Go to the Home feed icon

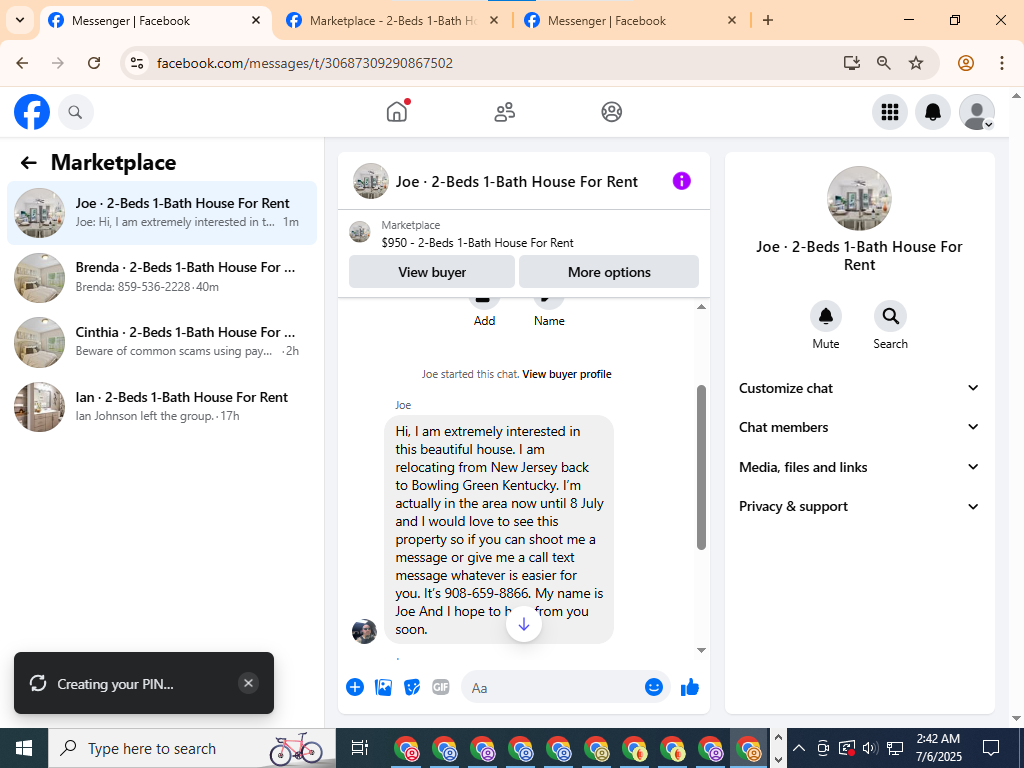tap(397, 112)
